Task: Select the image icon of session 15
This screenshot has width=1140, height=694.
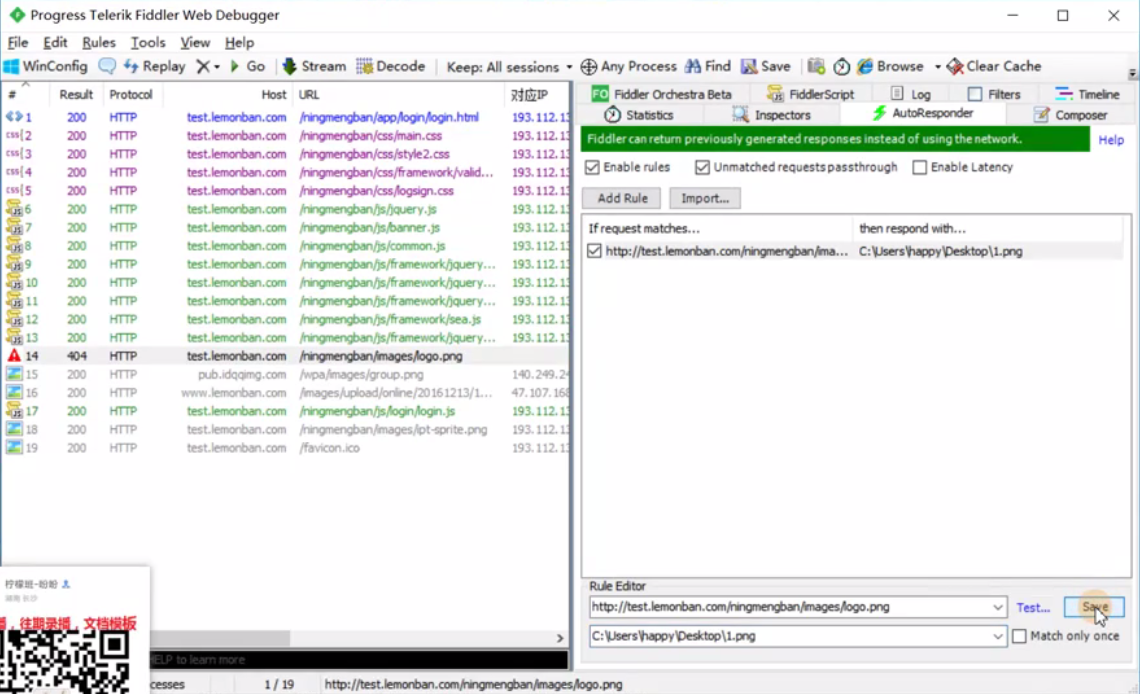Action: tap(14, 374)
